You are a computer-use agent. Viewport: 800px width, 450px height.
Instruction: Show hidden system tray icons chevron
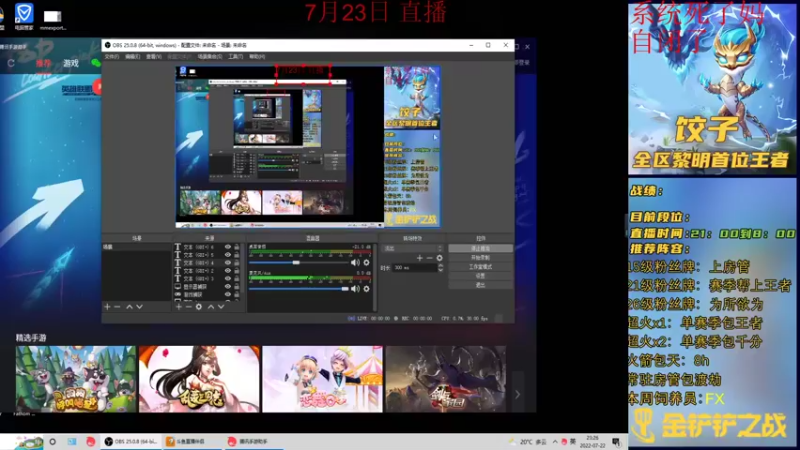[555, 442]
